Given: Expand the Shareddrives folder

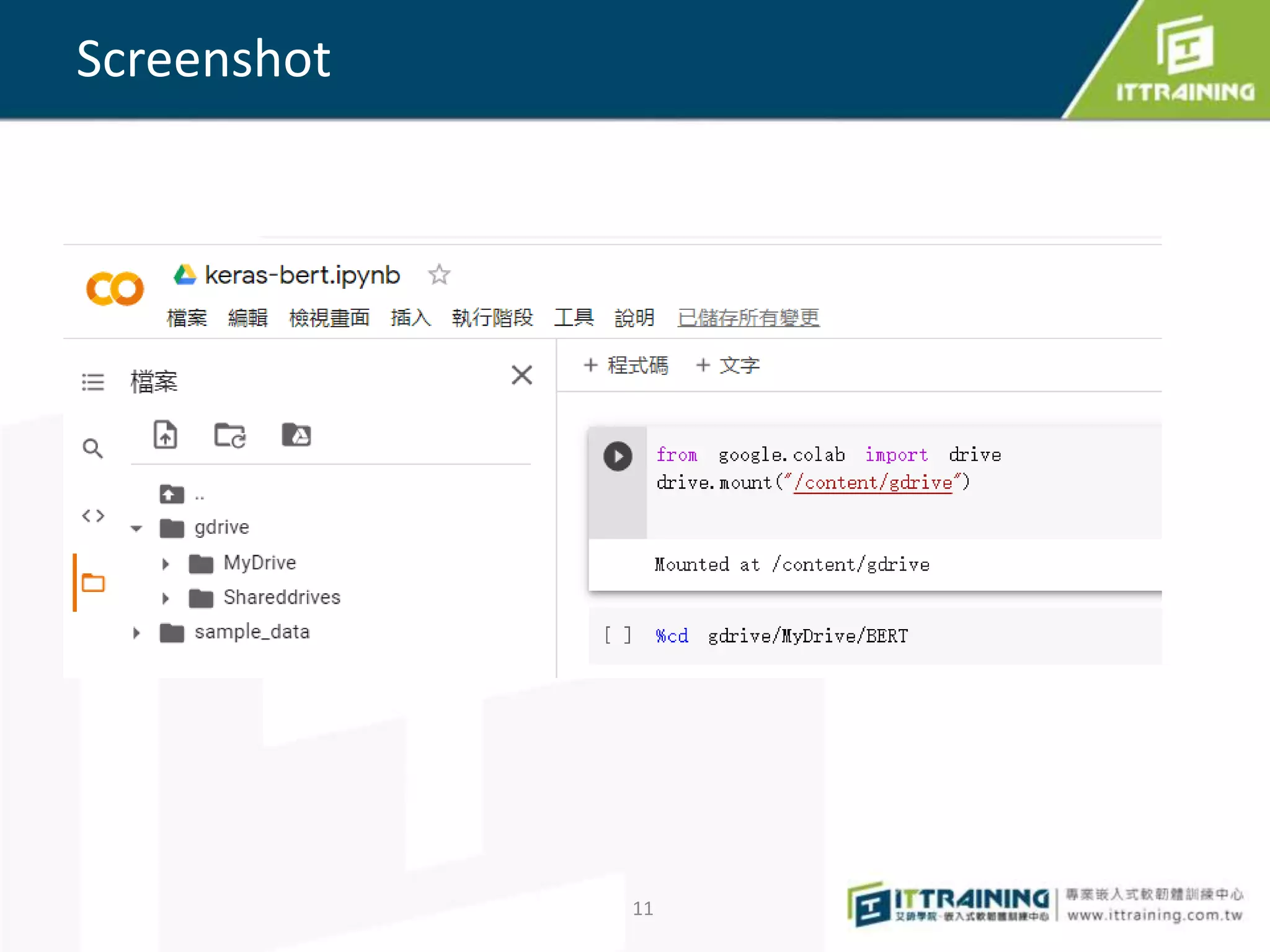Looking at the screenshot, I should click(166, 599).
